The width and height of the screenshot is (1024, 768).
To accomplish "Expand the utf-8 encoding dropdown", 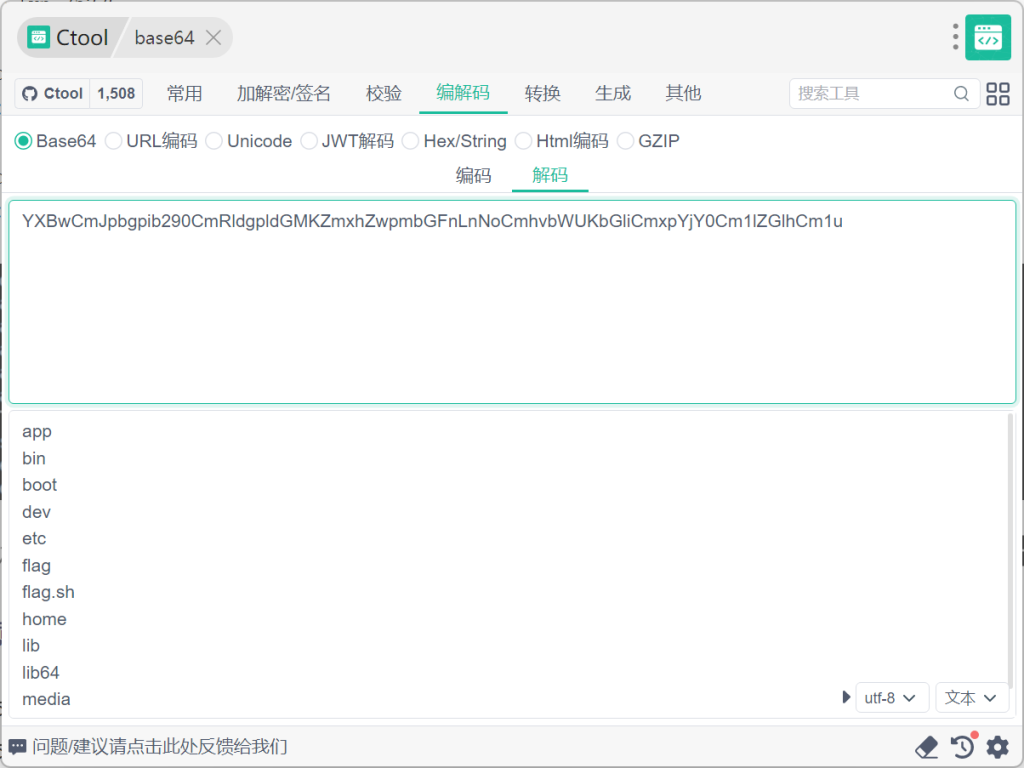I will 892,698.
